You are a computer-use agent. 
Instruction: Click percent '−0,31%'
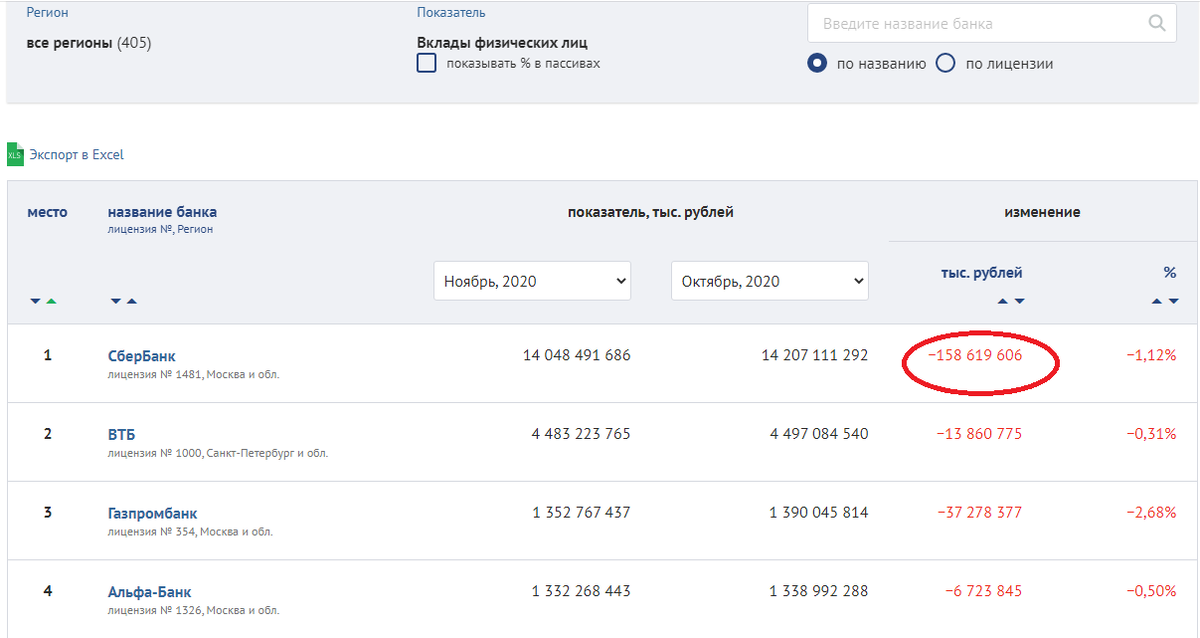pos(1151,434)
